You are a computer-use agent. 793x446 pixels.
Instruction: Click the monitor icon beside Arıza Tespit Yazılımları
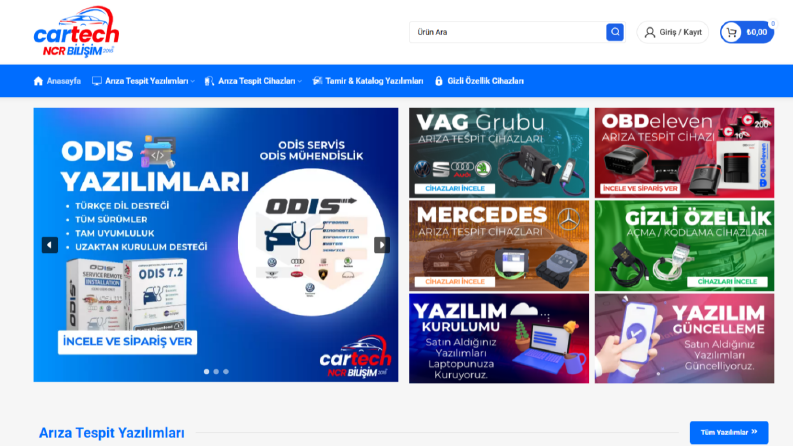pyautogui.click(x=97, y=81)
